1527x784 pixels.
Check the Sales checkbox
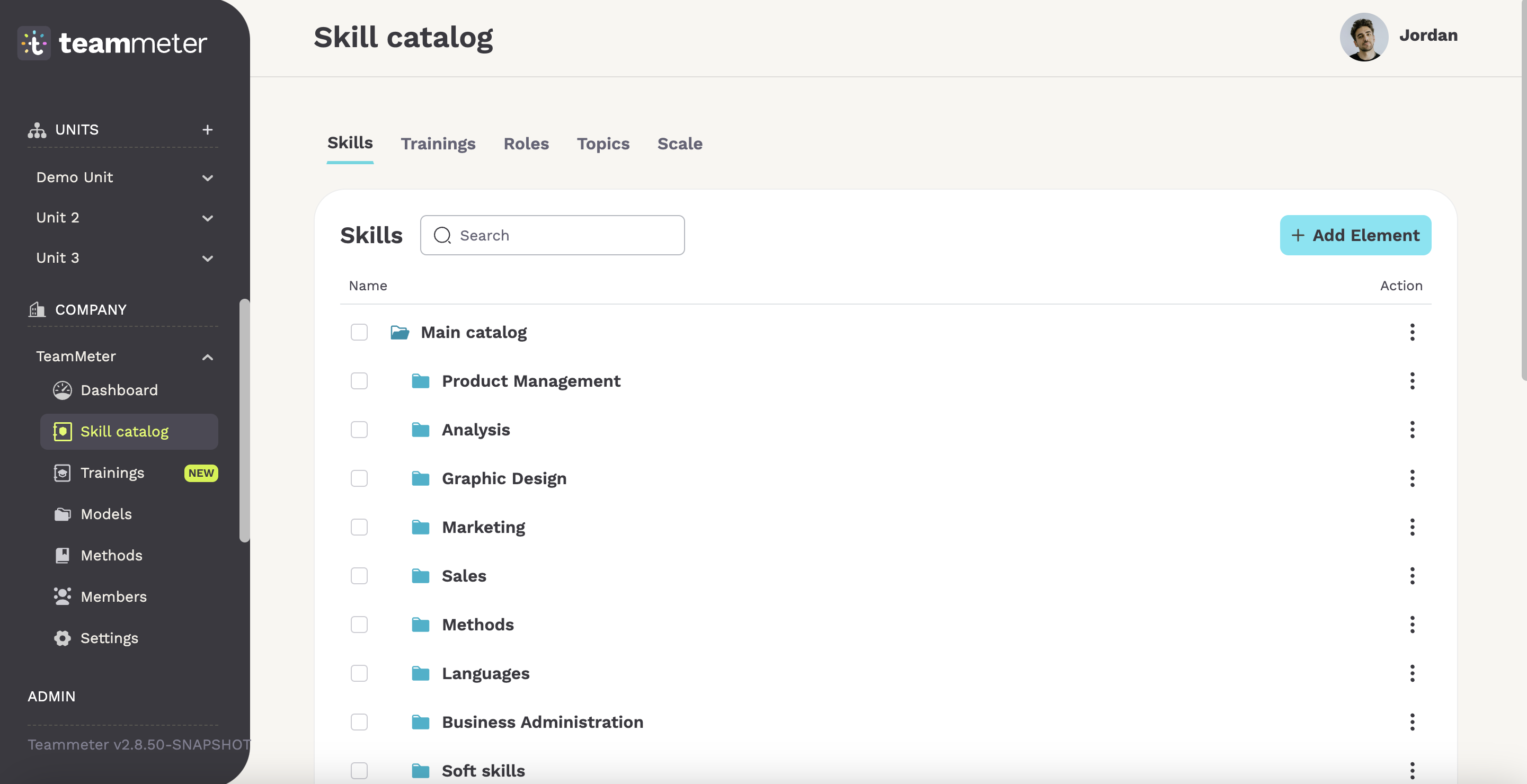tap(359, 576)
